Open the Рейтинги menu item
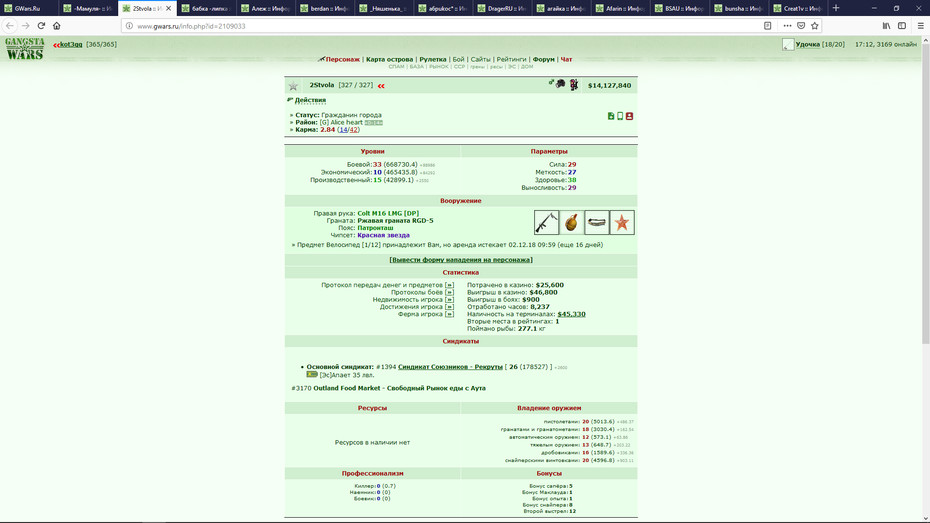 coord(511,59)
